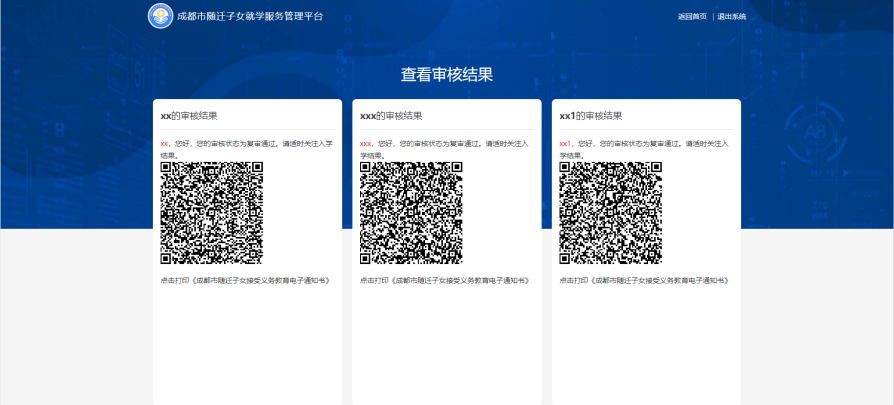Click the QR code in xx's card
The height and width of the screenshot is (405, 894).
click(212, 213)
